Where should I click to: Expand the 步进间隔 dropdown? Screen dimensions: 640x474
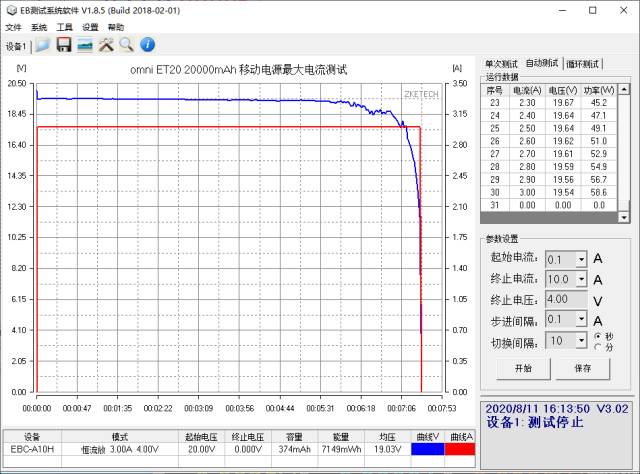click(581, 319)
